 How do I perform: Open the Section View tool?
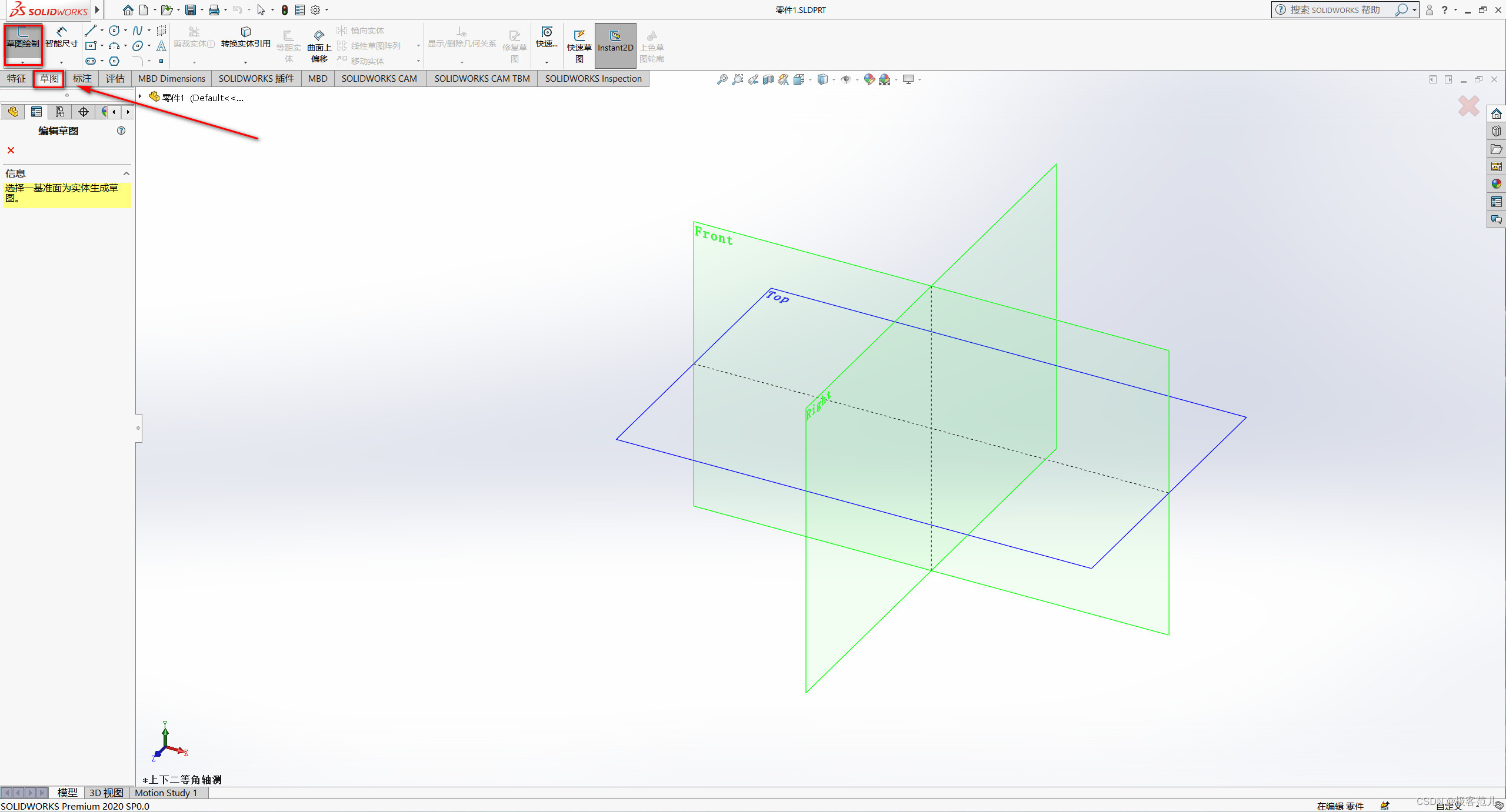(x=768, y=79)
